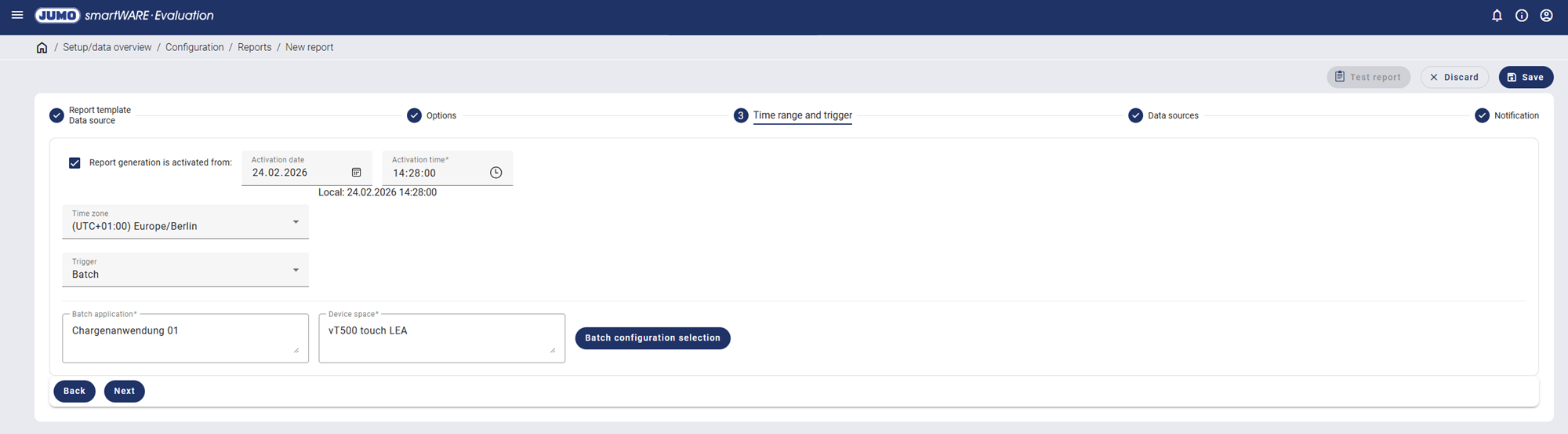Image resolution: width=1568 pixels, height=434 pixels.
Task: Save the new report
Action: 1526,77
